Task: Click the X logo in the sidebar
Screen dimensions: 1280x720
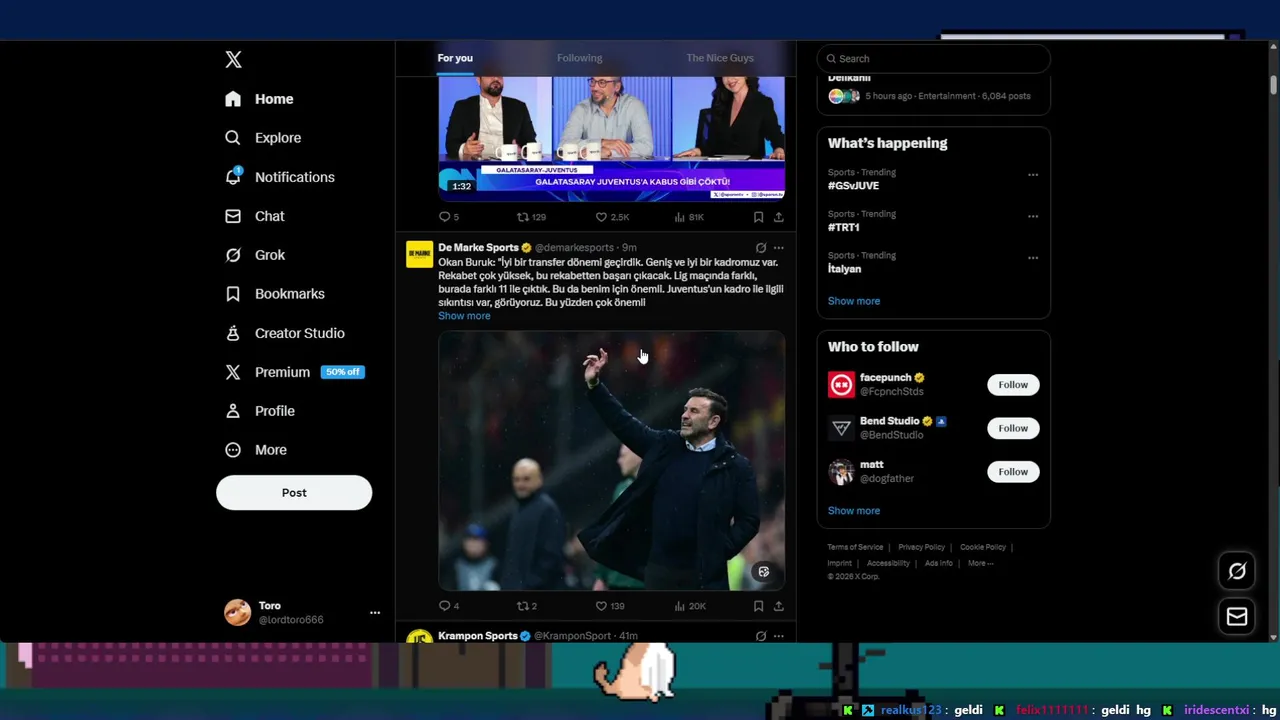Action: pos(233,59)
